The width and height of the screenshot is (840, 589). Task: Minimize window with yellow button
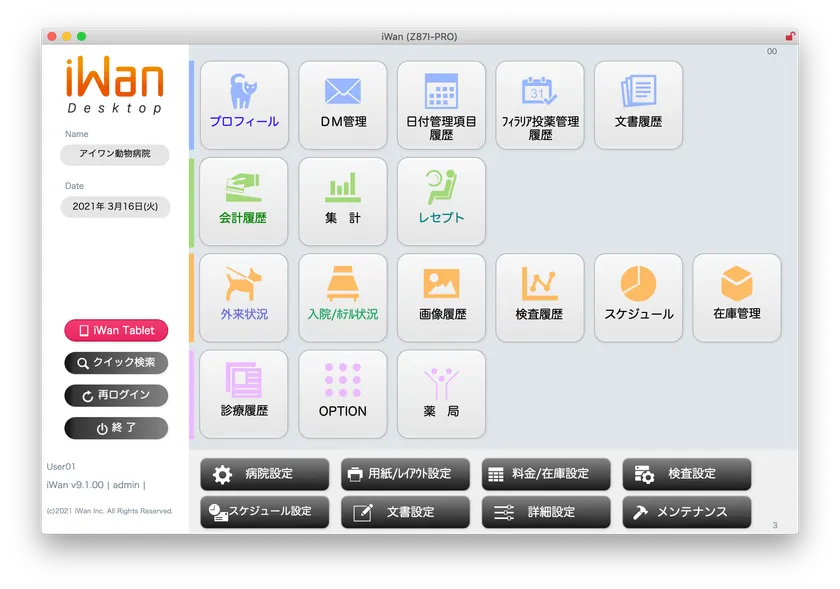[x=66, y=36]
